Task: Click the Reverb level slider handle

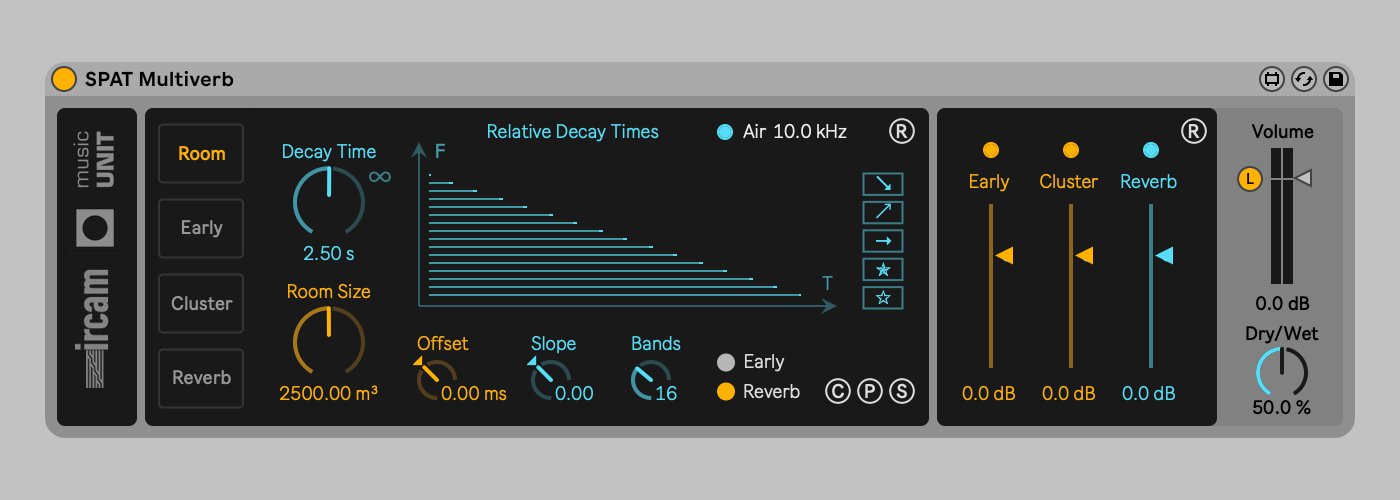Action: [x=1164, y=256]
